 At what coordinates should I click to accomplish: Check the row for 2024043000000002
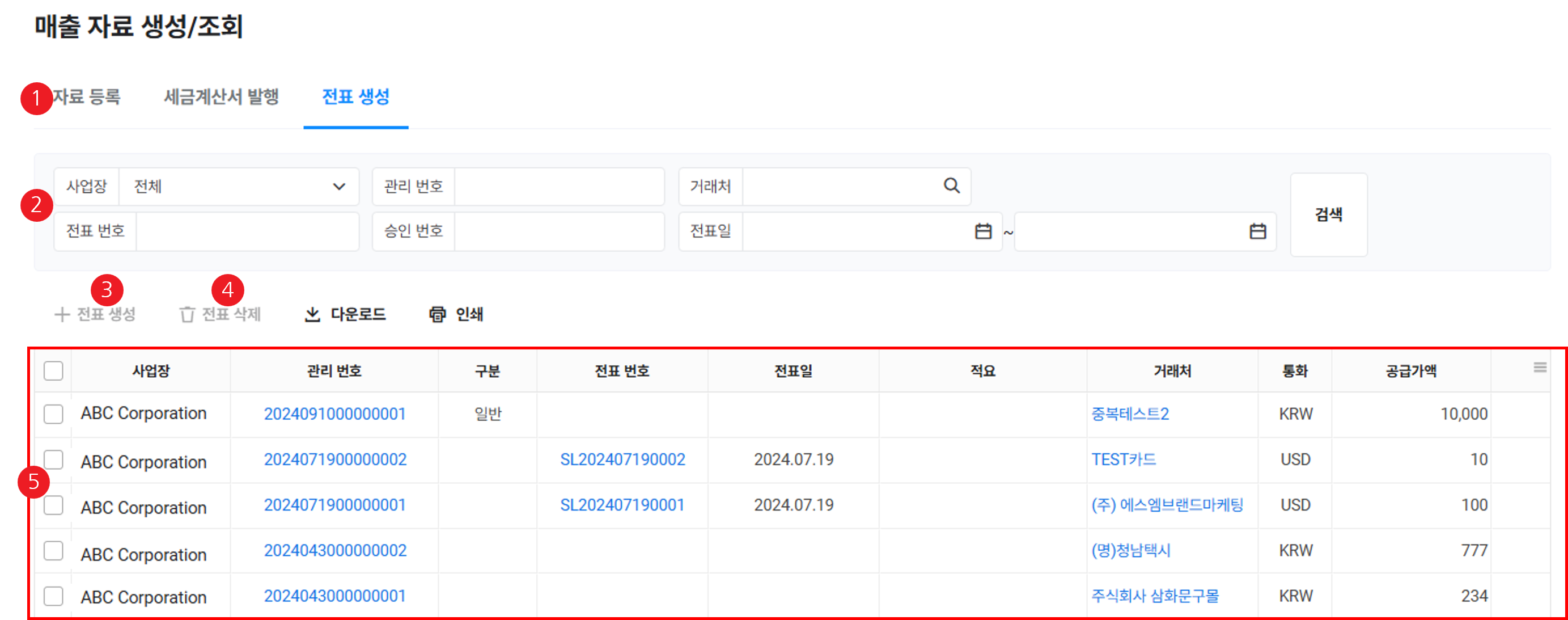pyautogui.click(x=53, y=551)
